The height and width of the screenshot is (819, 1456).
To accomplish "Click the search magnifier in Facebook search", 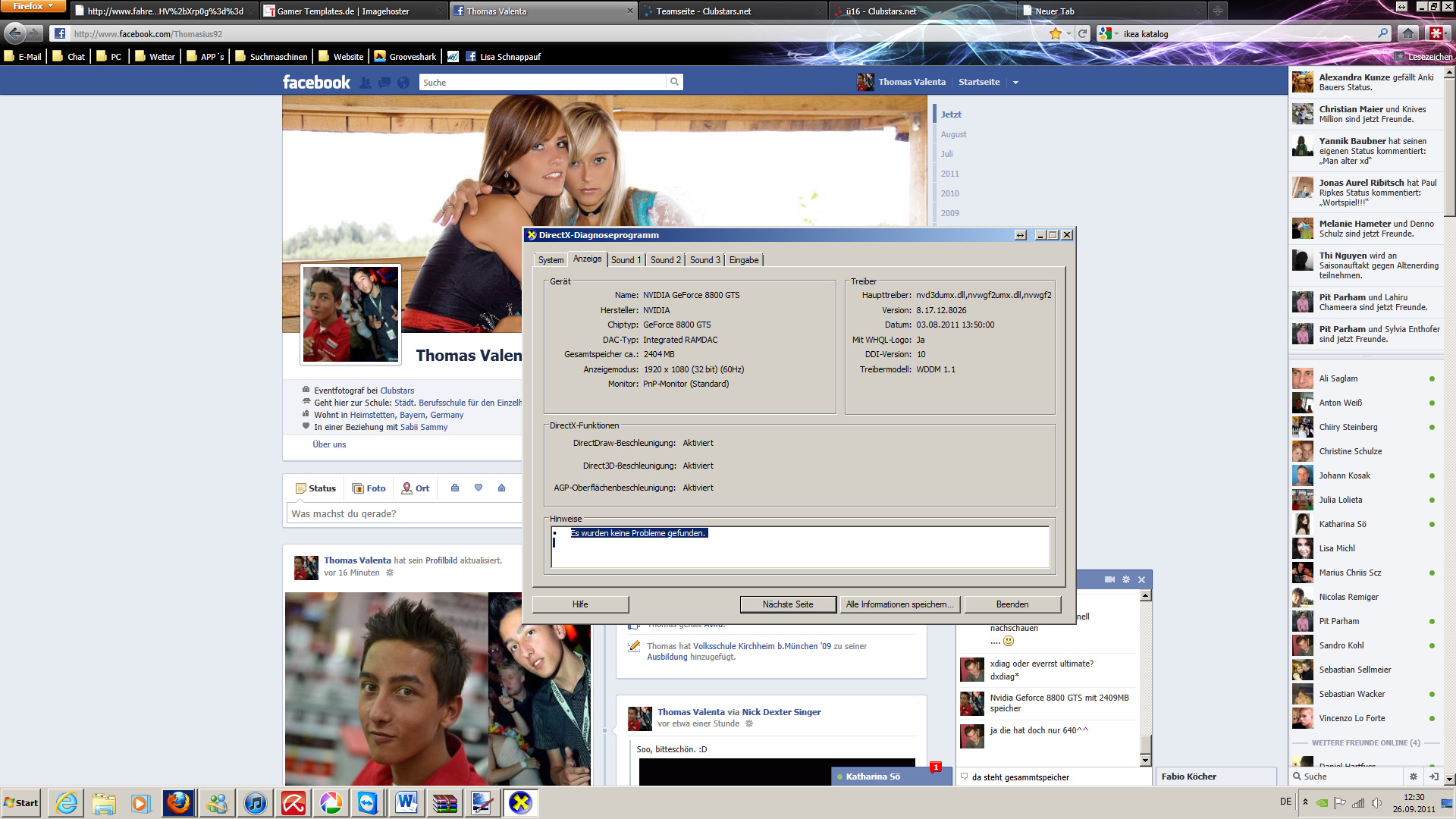I will pos(673,82).
